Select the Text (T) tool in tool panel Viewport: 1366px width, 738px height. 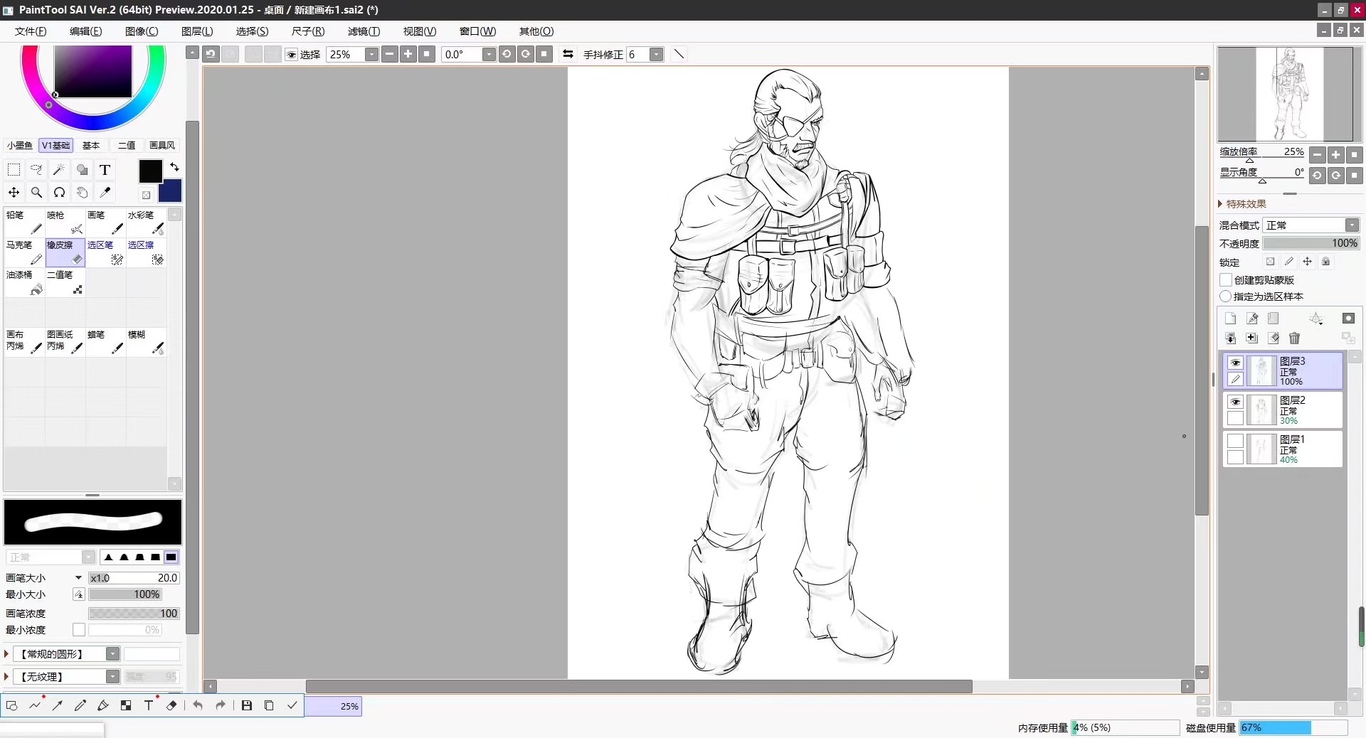[x=104, y=170]
